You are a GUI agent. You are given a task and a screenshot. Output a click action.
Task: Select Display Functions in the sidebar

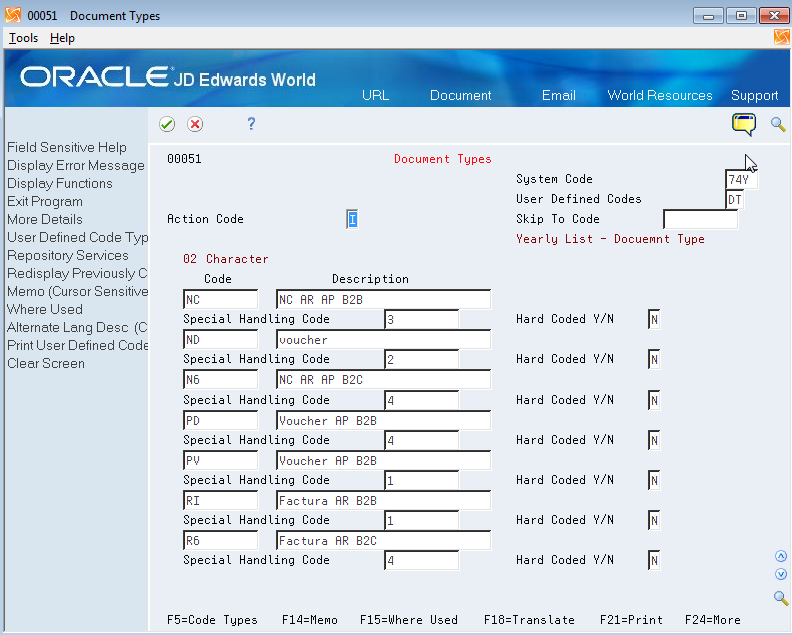click(x=60, y=183)
